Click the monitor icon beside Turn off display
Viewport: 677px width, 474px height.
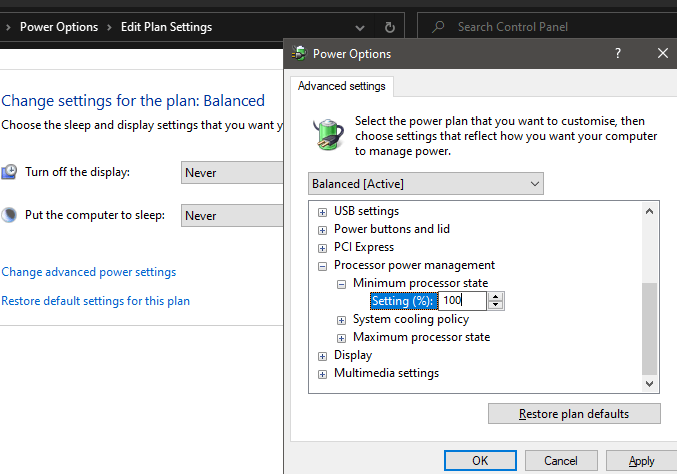pyautogui.click(x=9, y=172)
